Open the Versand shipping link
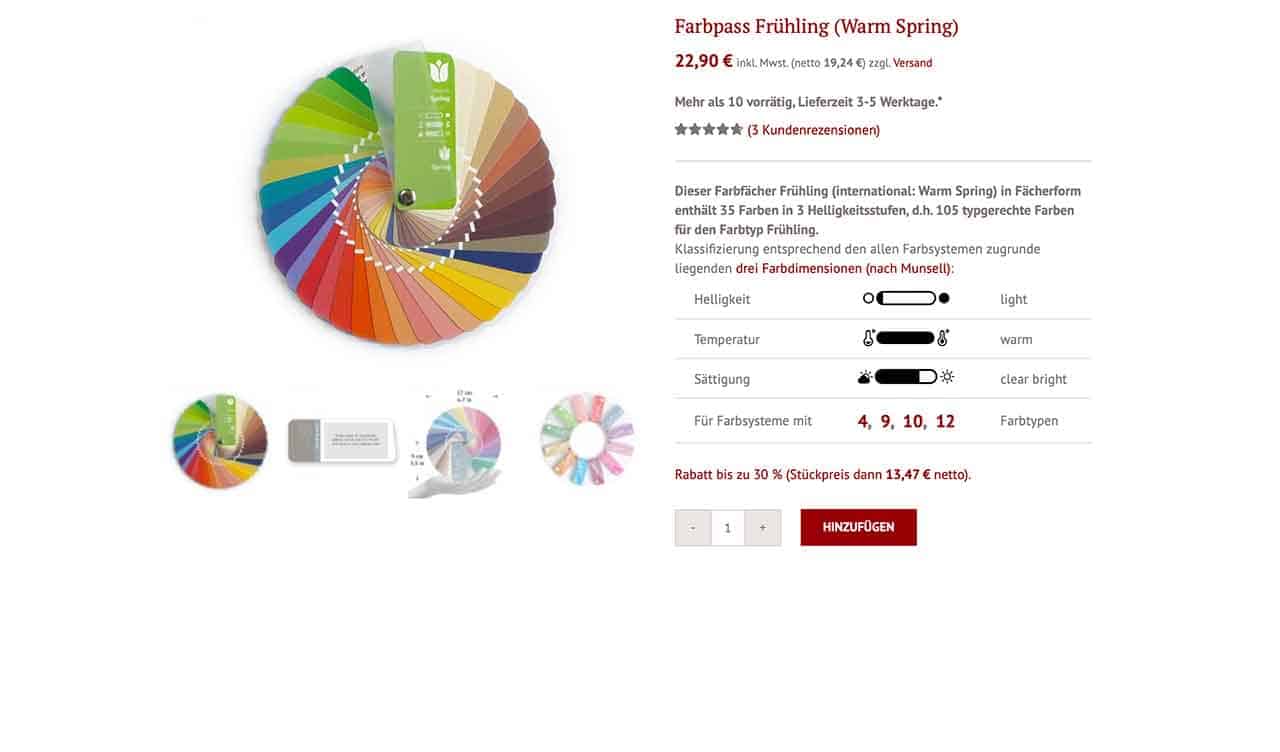Screen dimensions: 1280x752 (912, 63)
